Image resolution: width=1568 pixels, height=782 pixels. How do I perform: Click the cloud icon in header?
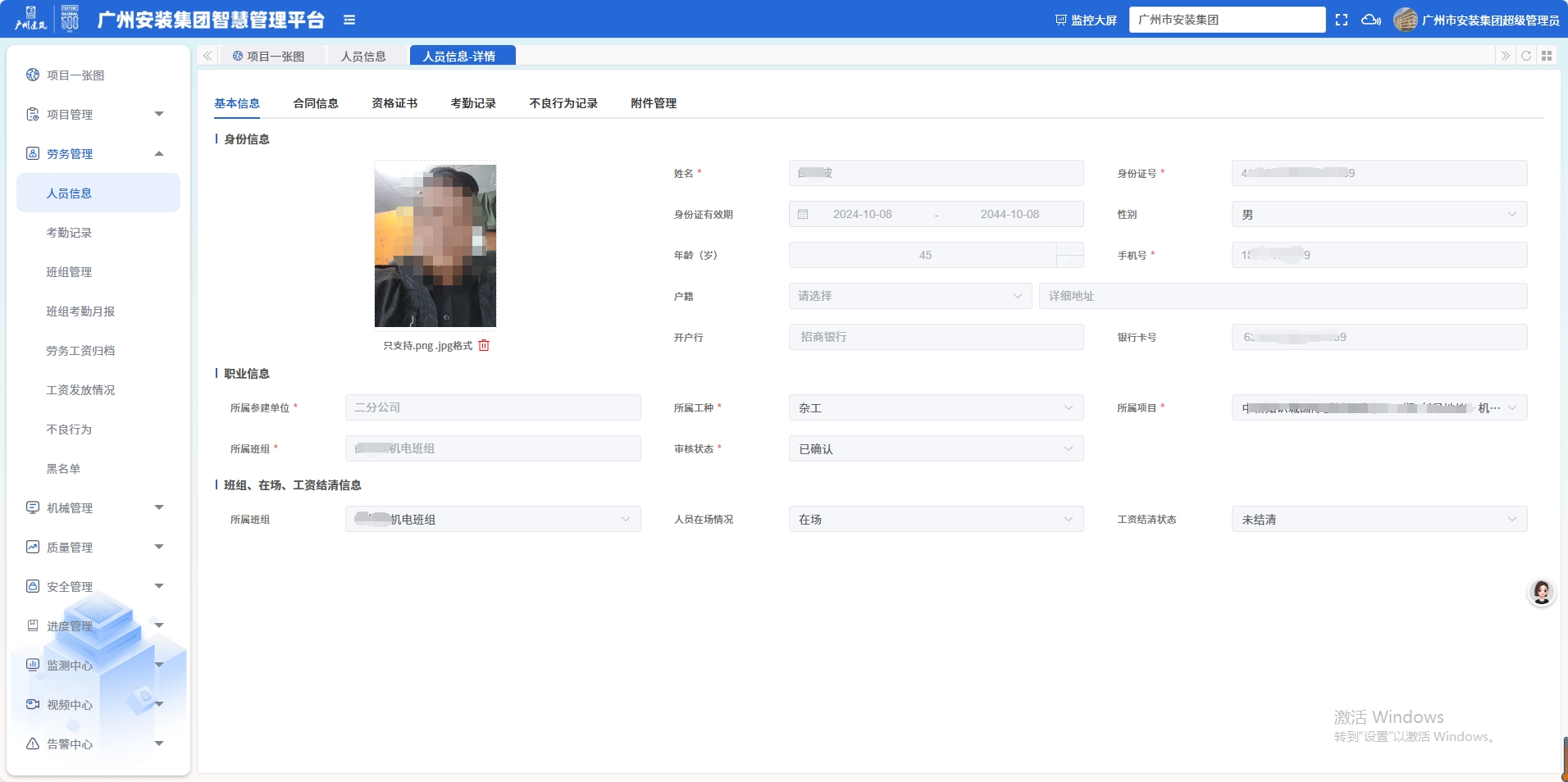[x=1370, y=20]
